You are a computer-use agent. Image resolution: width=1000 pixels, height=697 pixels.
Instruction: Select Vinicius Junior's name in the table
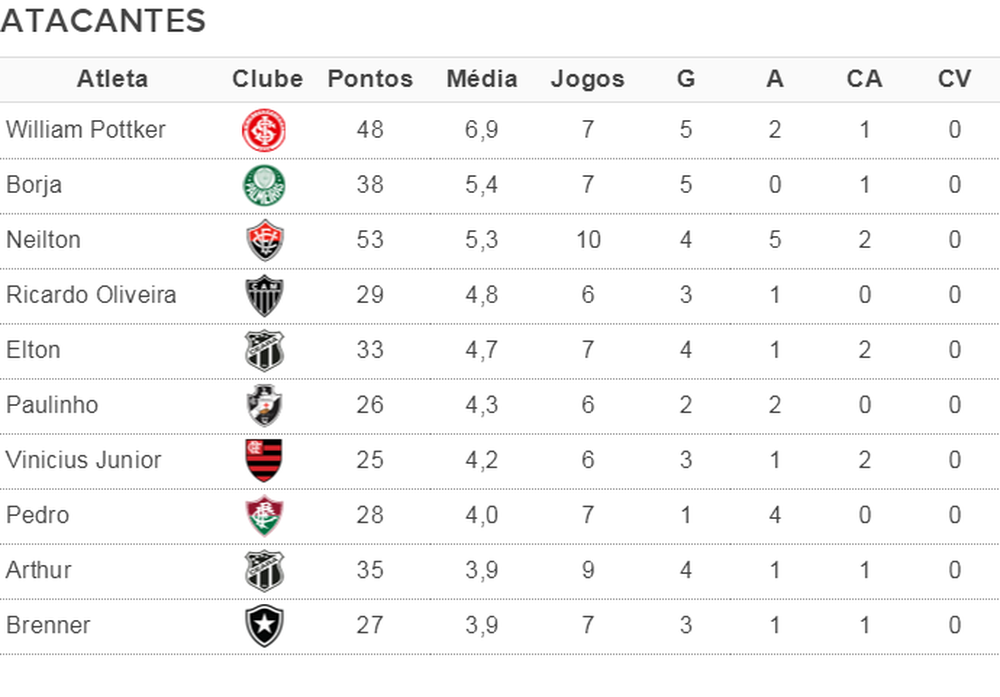pyautogui.click(x=84, y=460)
